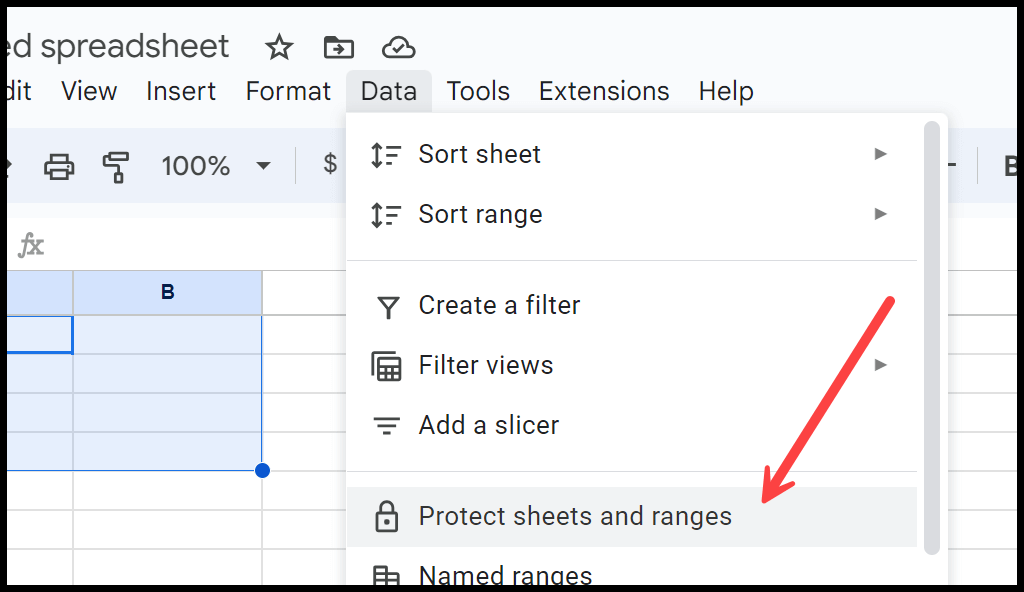Click the move to folder icon

pyautogui.click(x=338, y=48)
